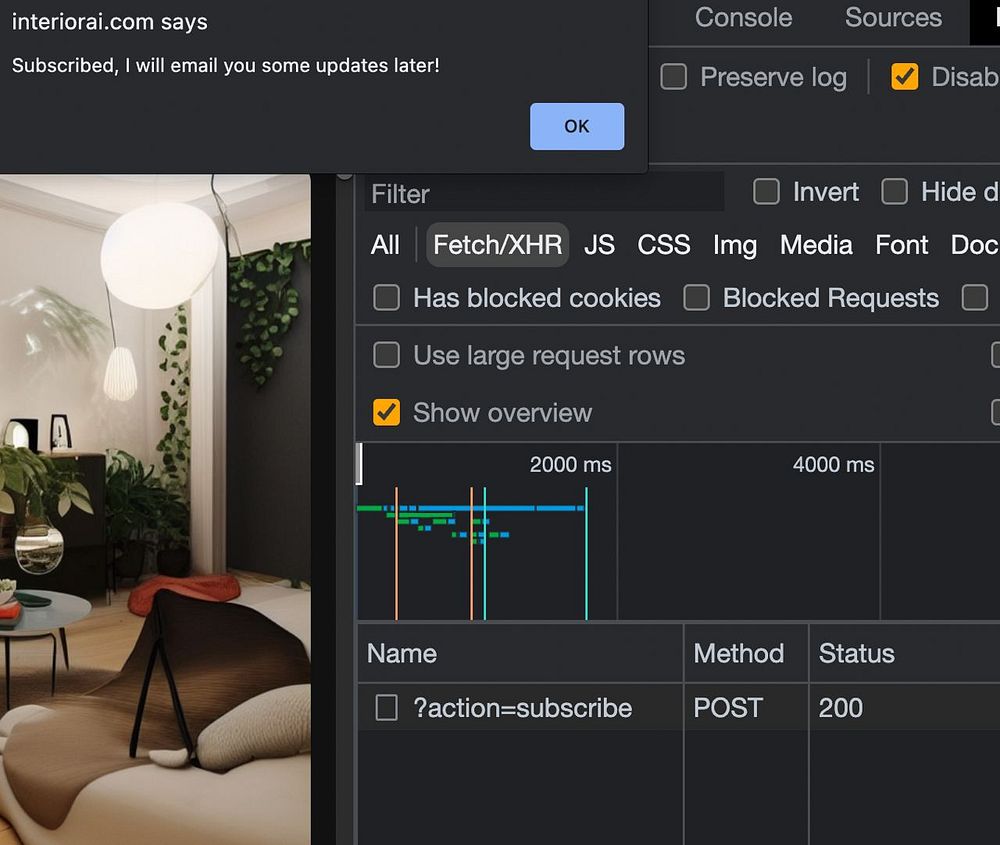The image size is (1000, 845).
Task: Filter requests by Media
Action: coord(816,245)
